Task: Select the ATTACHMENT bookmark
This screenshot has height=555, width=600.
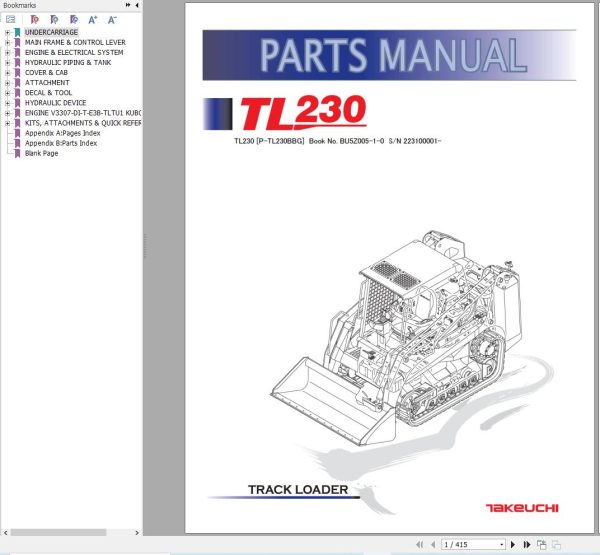Action: 47,83
